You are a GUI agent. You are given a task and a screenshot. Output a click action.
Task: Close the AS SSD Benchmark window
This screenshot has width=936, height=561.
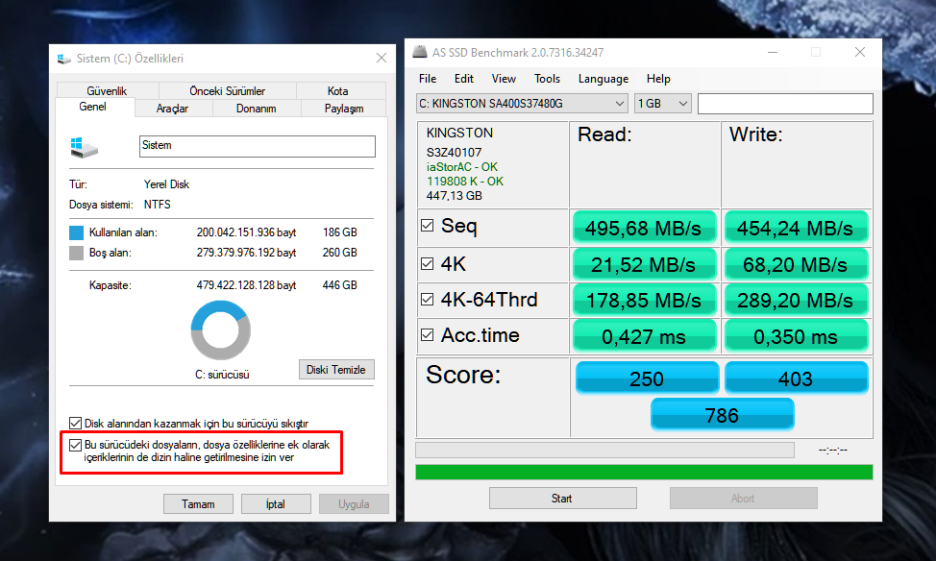pos(860,52)
